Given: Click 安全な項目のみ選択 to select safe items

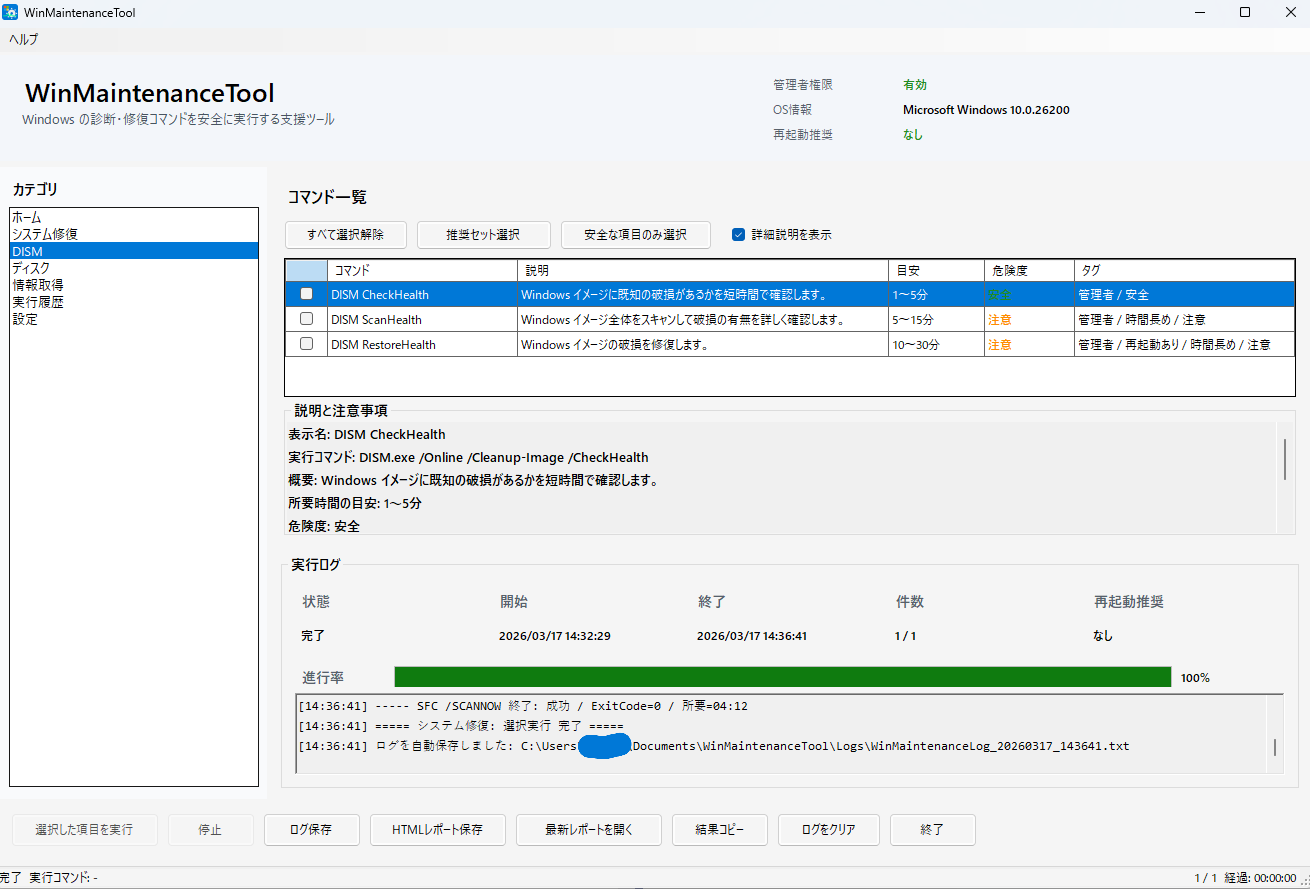Looking at the screenshot, I should click(636, 234).
